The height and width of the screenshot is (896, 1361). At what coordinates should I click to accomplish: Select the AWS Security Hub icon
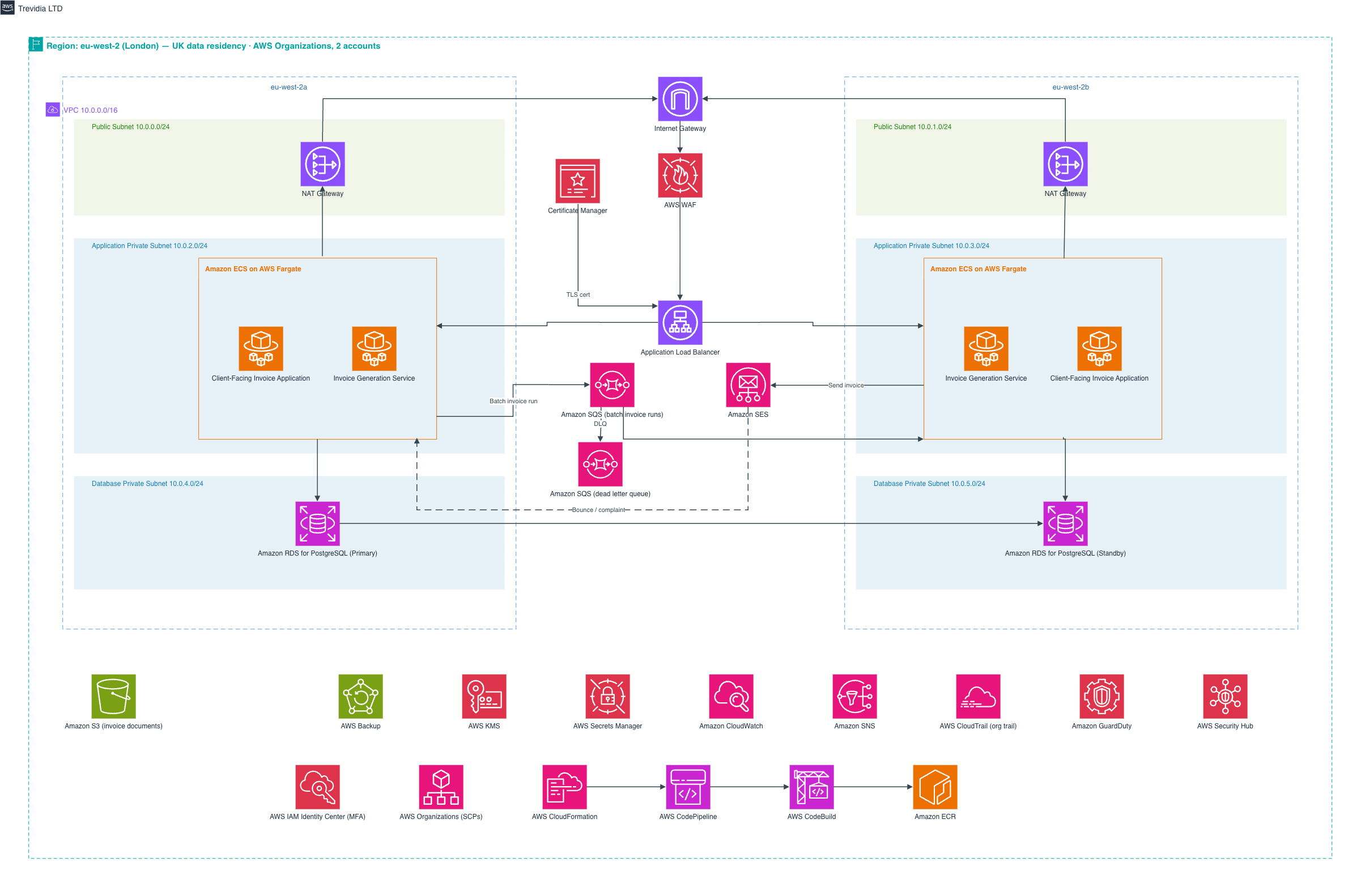tap(1225, 697)
